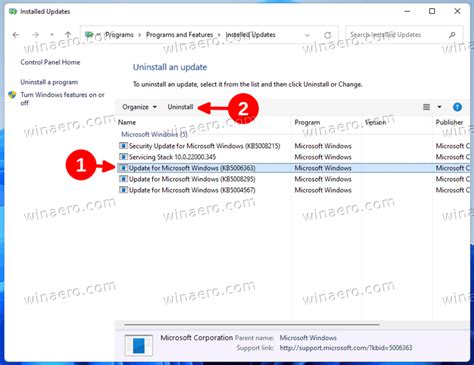Expand the view options dropdown arrow
This screenshot has height=365, width=474.
(x=439, y=107)
